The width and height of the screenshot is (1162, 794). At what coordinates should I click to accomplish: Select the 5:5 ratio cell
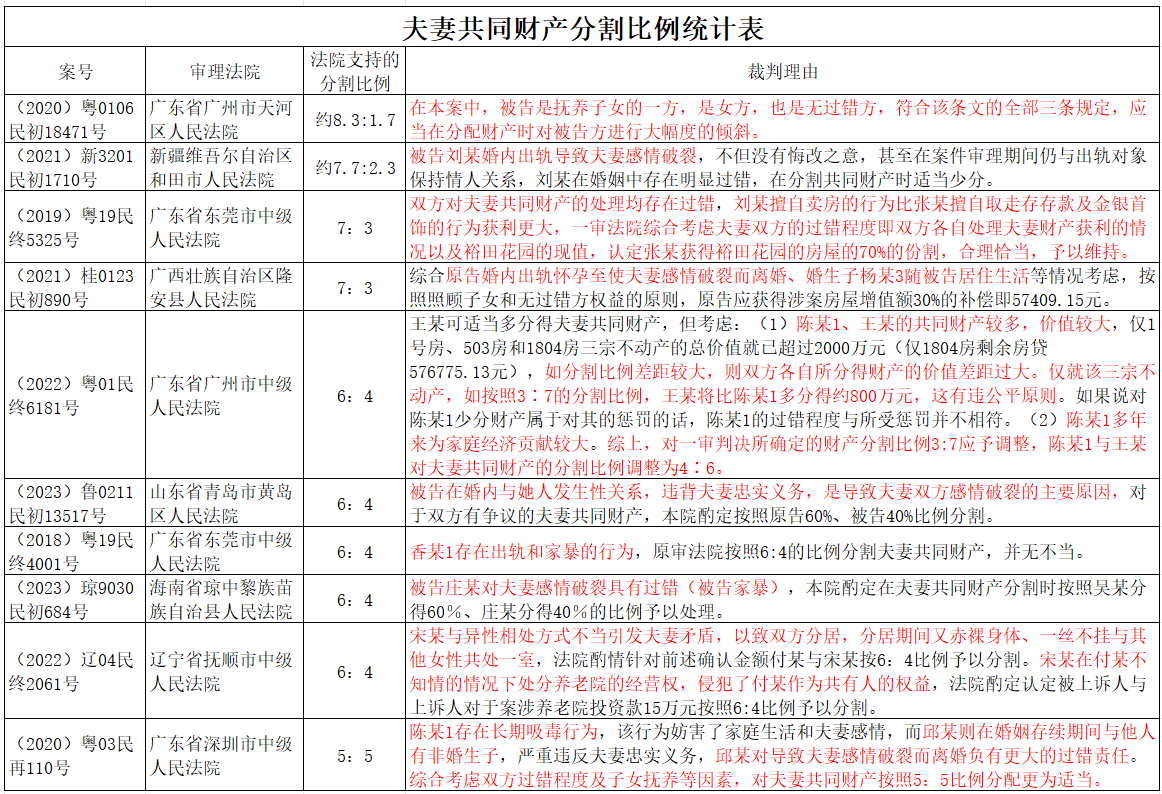pos(355,756)
